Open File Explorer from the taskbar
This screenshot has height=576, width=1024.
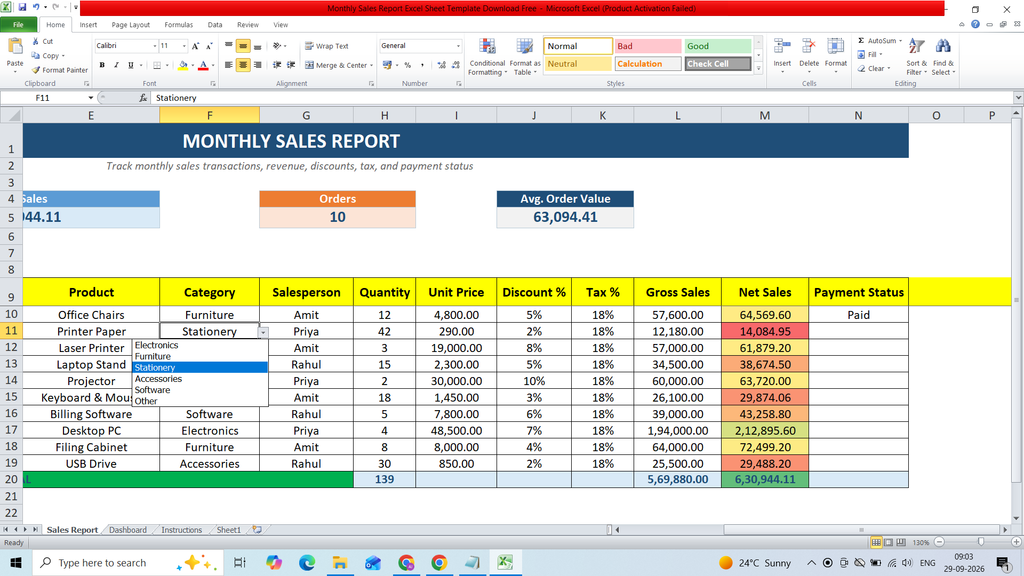tap(340, 562)
